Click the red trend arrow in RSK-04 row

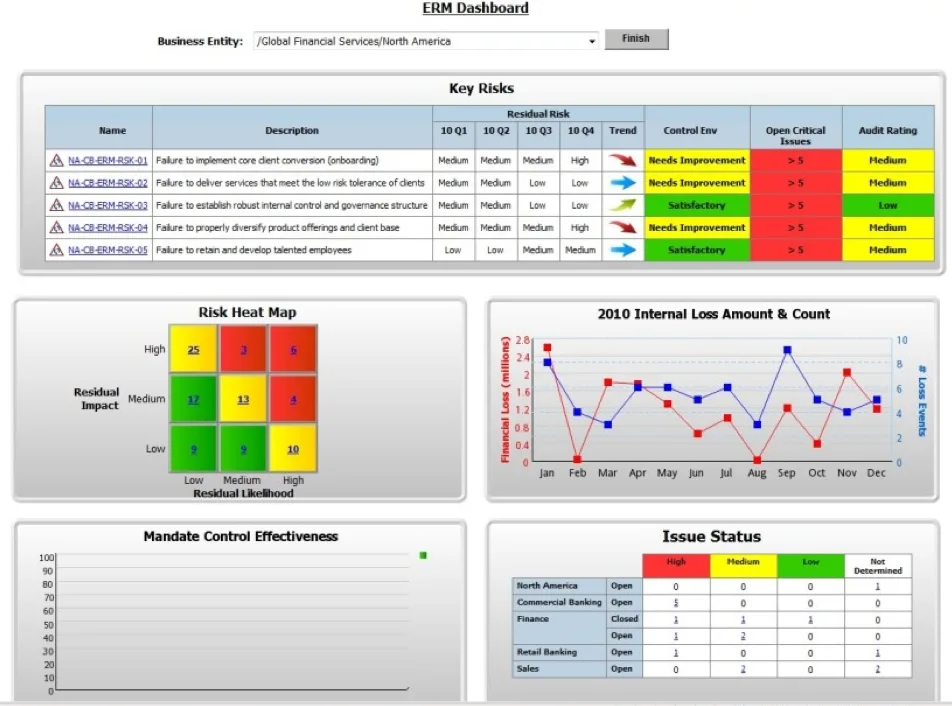622,228
